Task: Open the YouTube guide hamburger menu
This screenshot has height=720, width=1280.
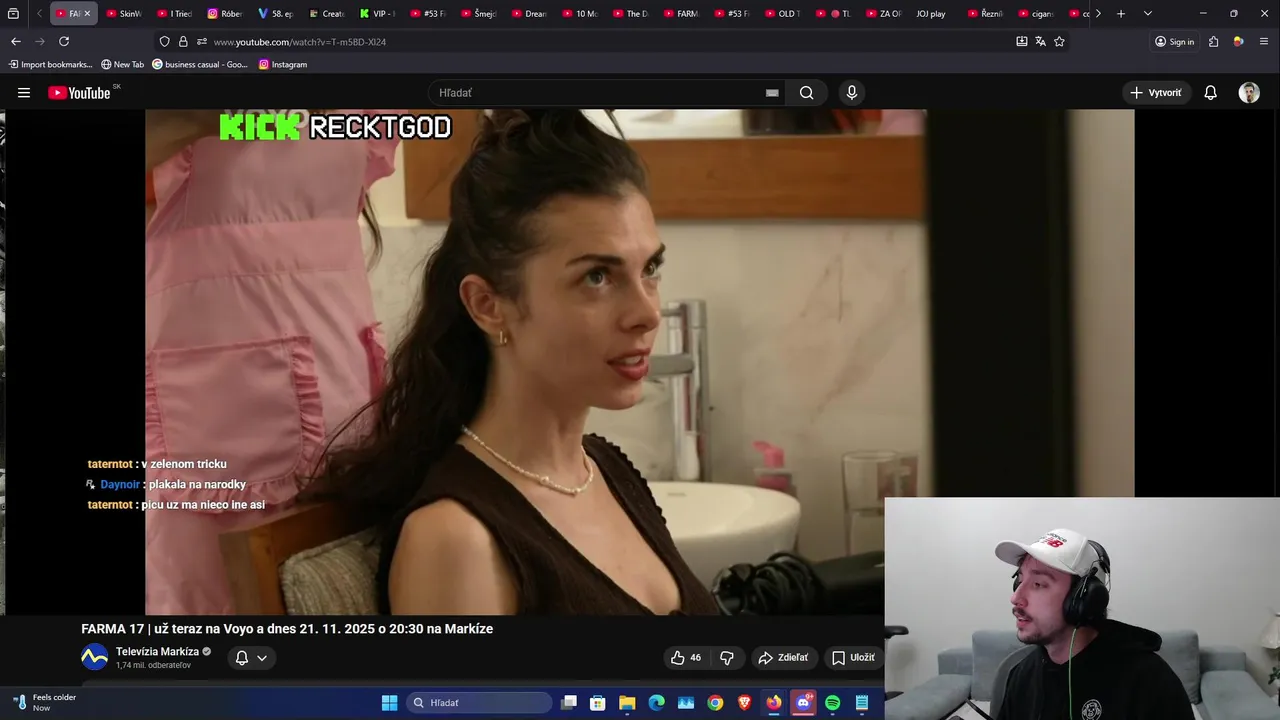Action: (x=24, y=93)
